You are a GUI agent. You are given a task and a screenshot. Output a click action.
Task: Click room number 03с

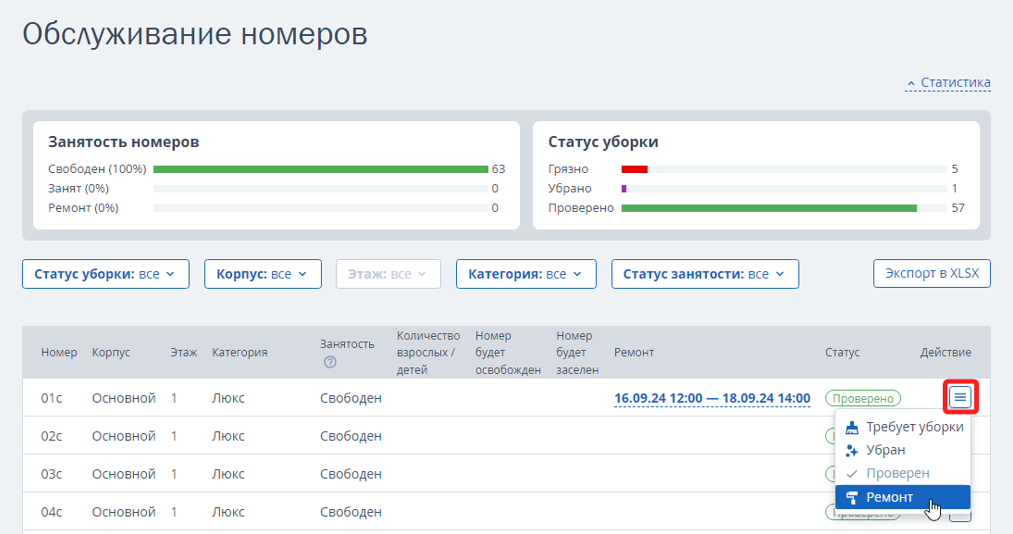coord(51,475)
